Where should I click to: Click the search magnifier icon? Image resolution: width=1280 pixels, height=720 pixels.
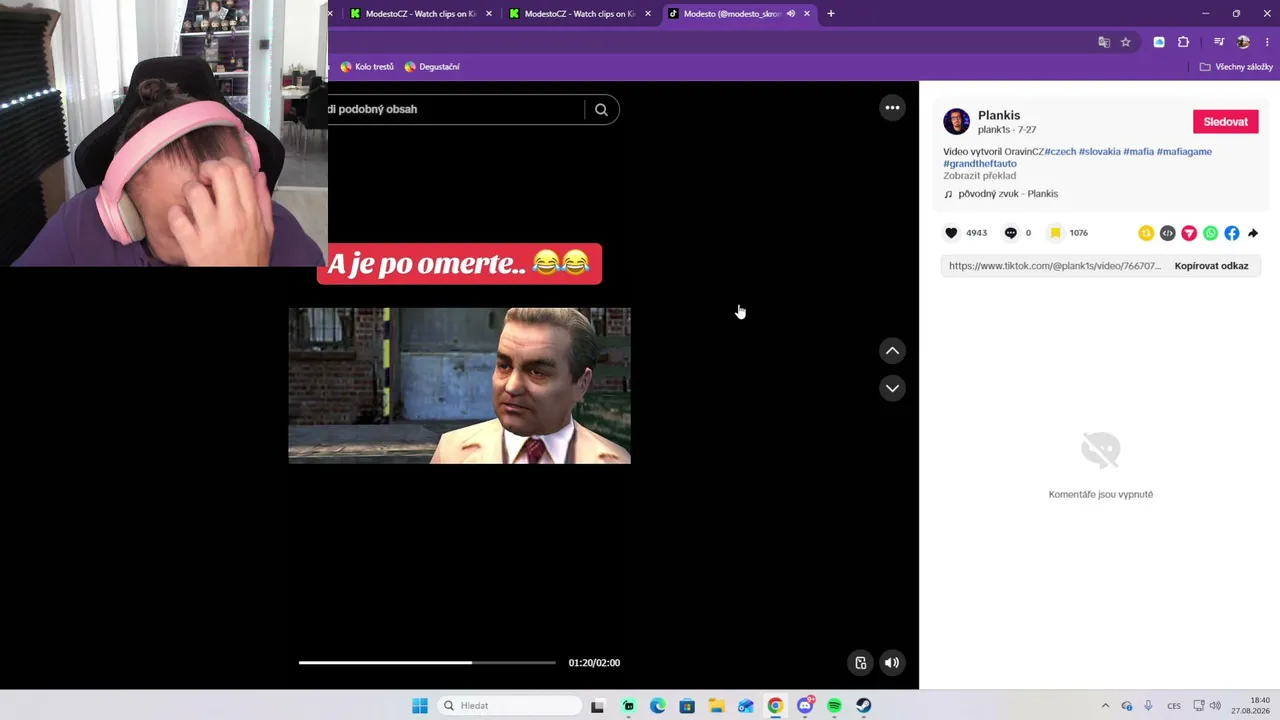[601, 110]
